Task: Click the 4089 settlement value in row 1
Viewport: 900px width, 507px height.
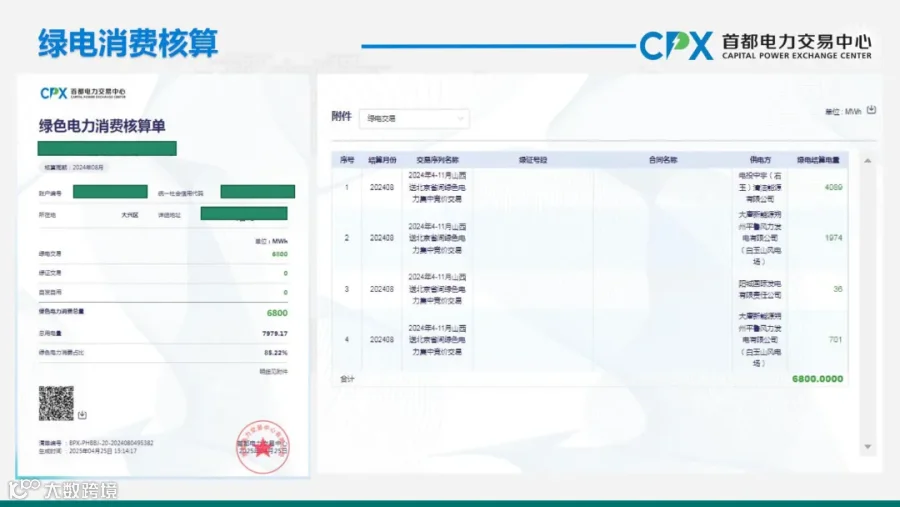Action: pyautogui.click(x=833, y=187)
